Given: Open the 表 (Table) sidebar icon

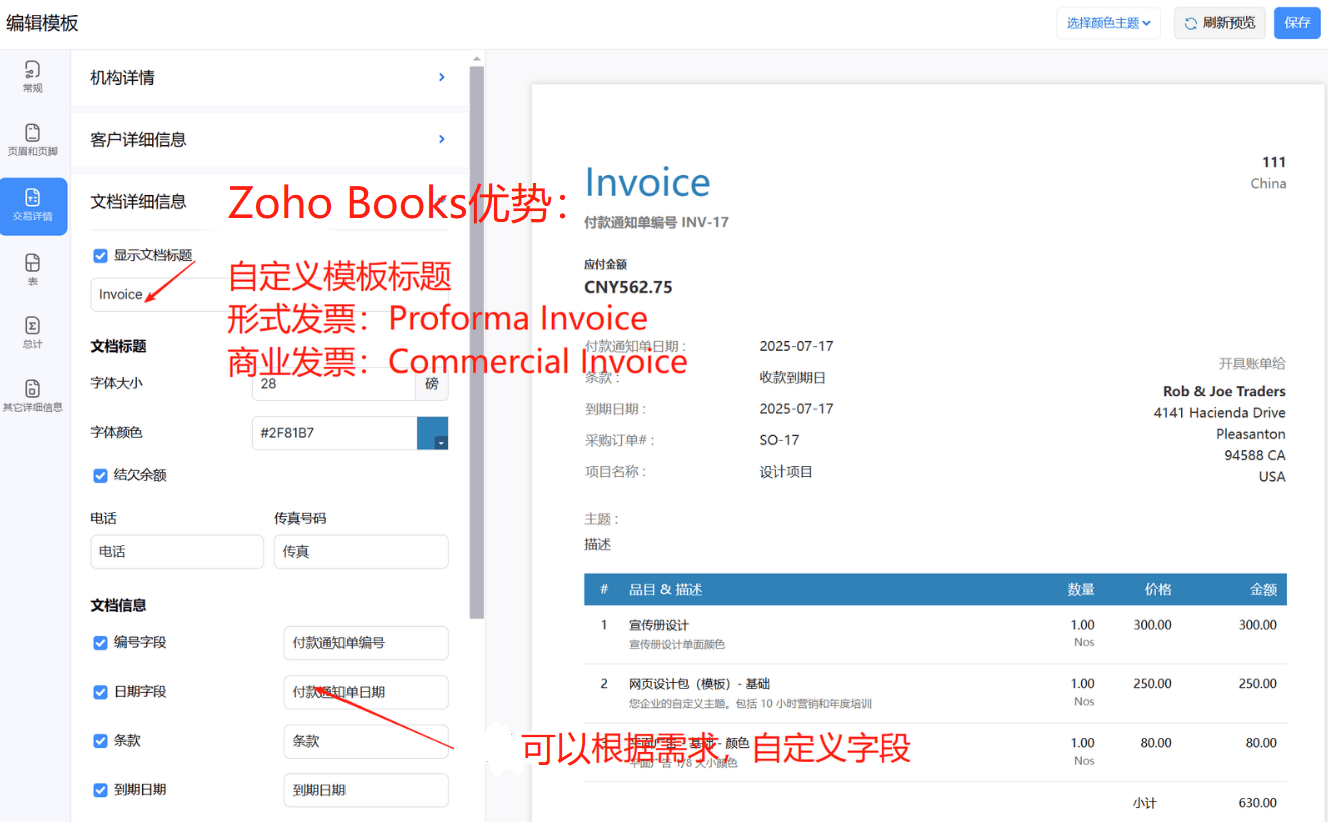Looking at the screenshot, I should 33,270.
